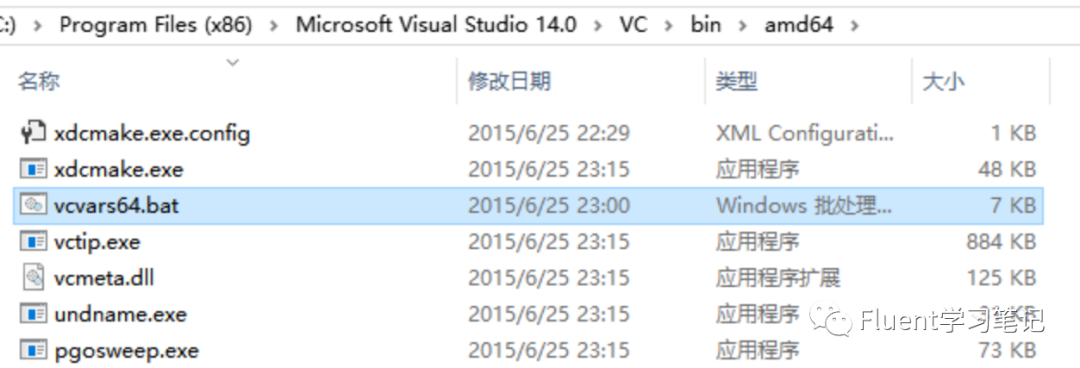Sort files by 大小 column header
The width and height of the screenshot is (1080, 368).
pyautogui.click(x=943, y=81)
